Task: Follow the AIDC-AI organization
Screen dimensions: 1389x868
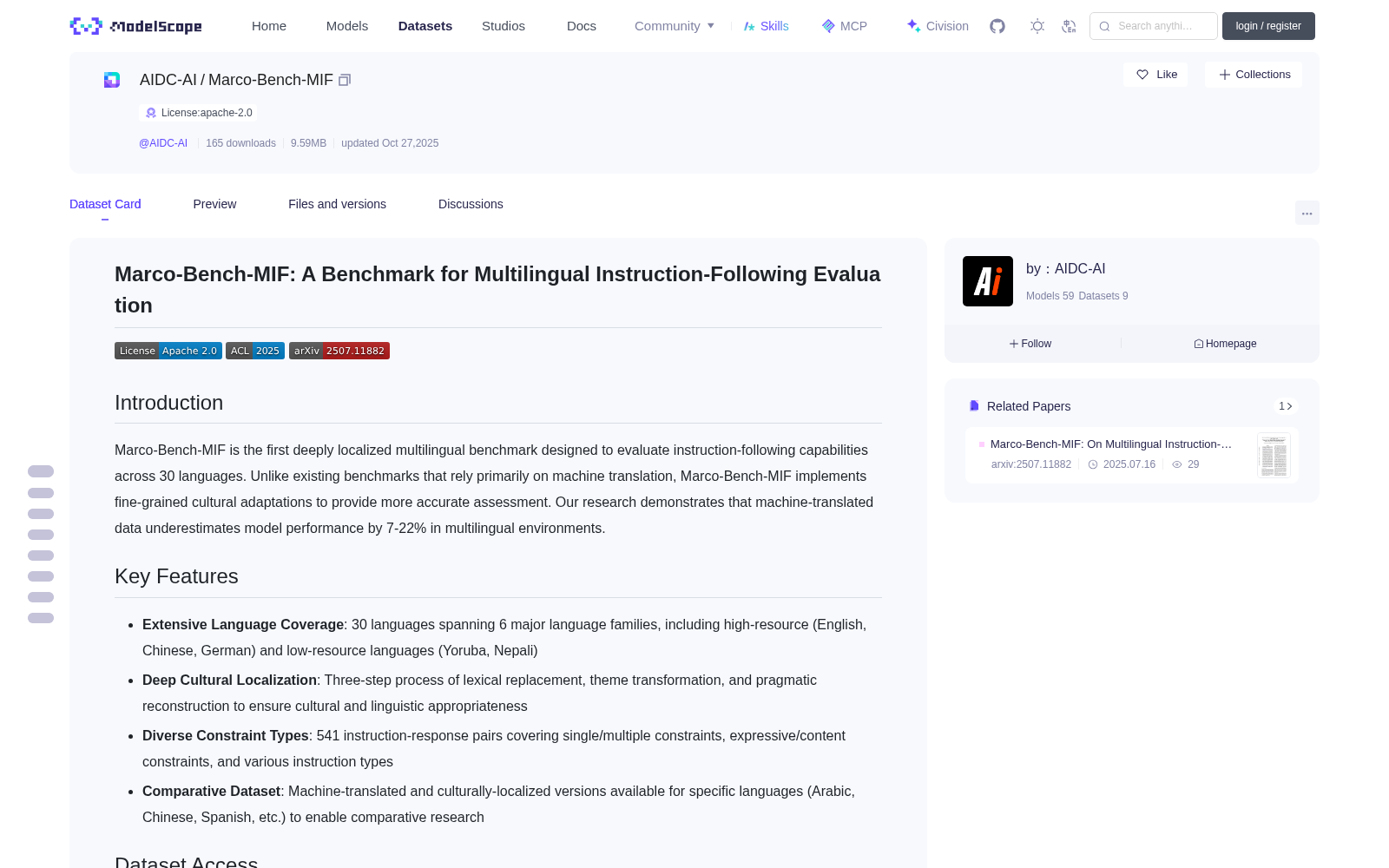Action: [1030, 344]
